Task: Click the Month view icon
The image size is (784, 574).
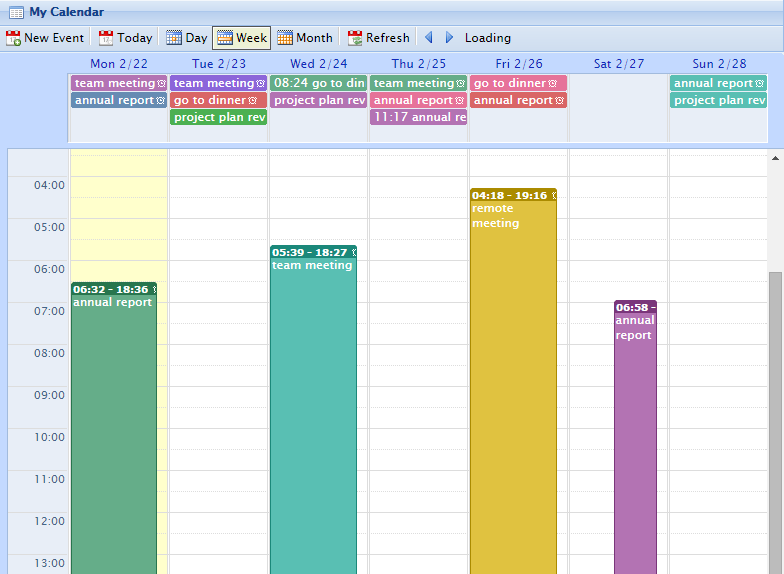Action: click(x=285, y=38)
